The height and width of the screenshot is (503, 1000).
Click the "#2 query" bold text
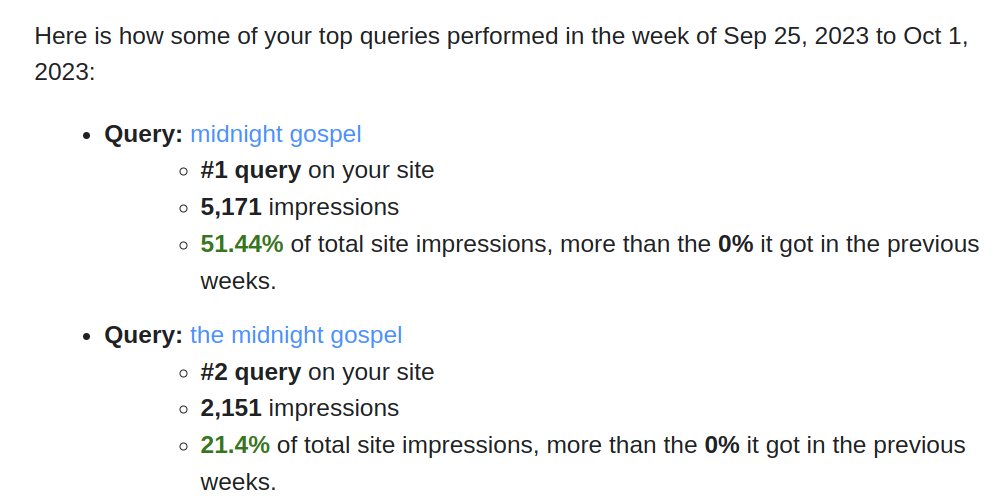click(250, 372)
